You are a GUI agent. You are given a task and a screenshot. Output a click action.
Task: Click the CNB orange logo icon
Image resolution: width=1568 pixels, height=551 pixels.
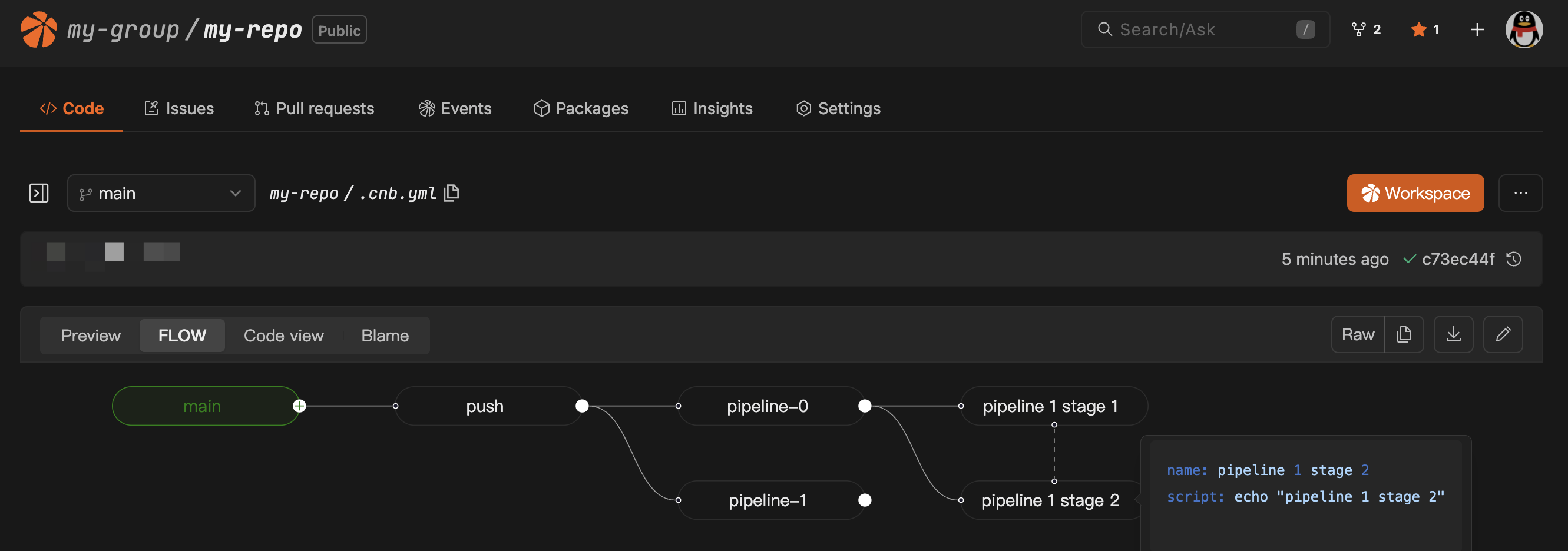coord(38,29)
